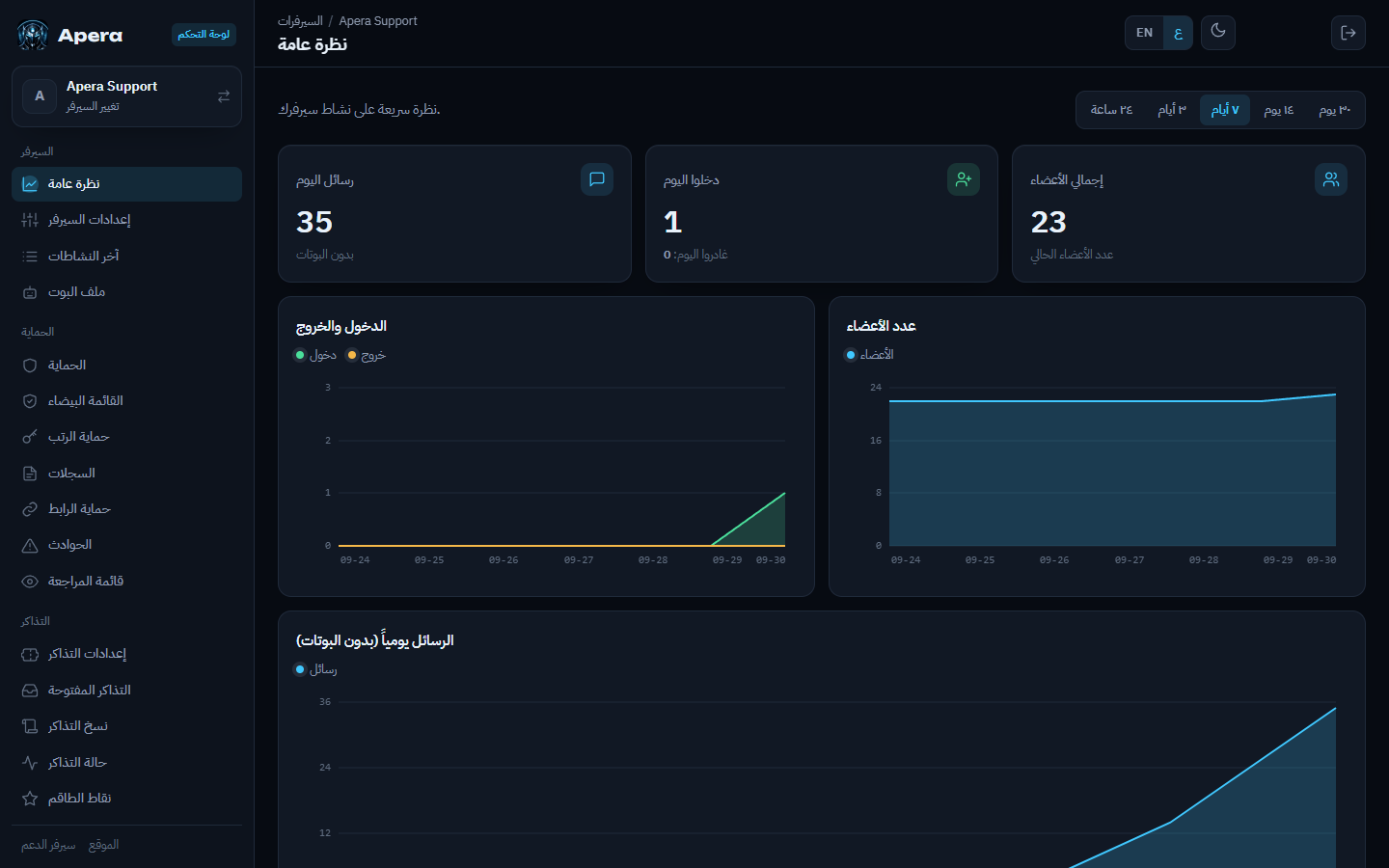This screenshot has width=1389, height=868.
Task: Click the value 35 on رسائل اليوم card
Action: [x=314, y=223]
